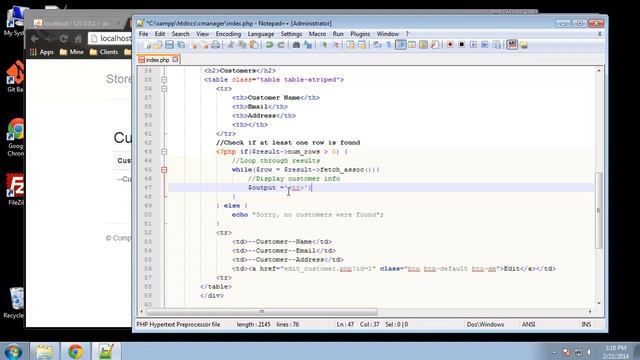Image resolution: width=640 pixels, height=360 pixels.
Task: Click the localhost address bar in Chrome
Action: pyautogui.click(x=110, y=38)
